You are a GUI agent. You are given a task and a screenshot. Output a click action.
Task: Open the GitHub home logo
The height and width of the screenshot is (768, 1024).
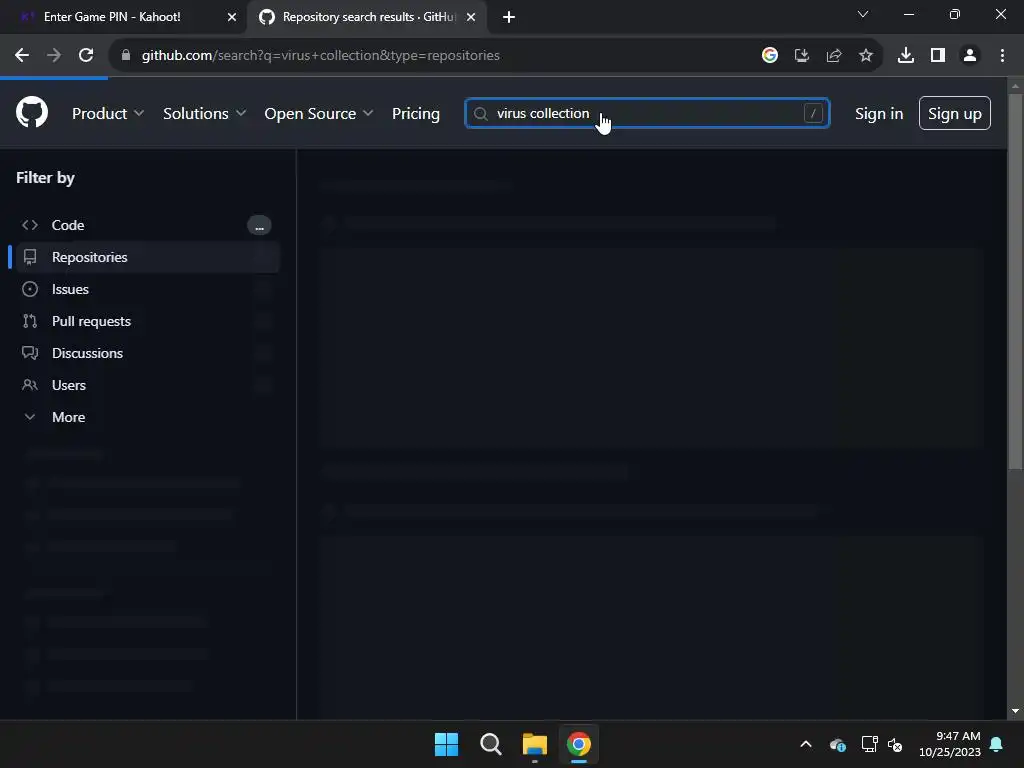click(x=32, y=112)
